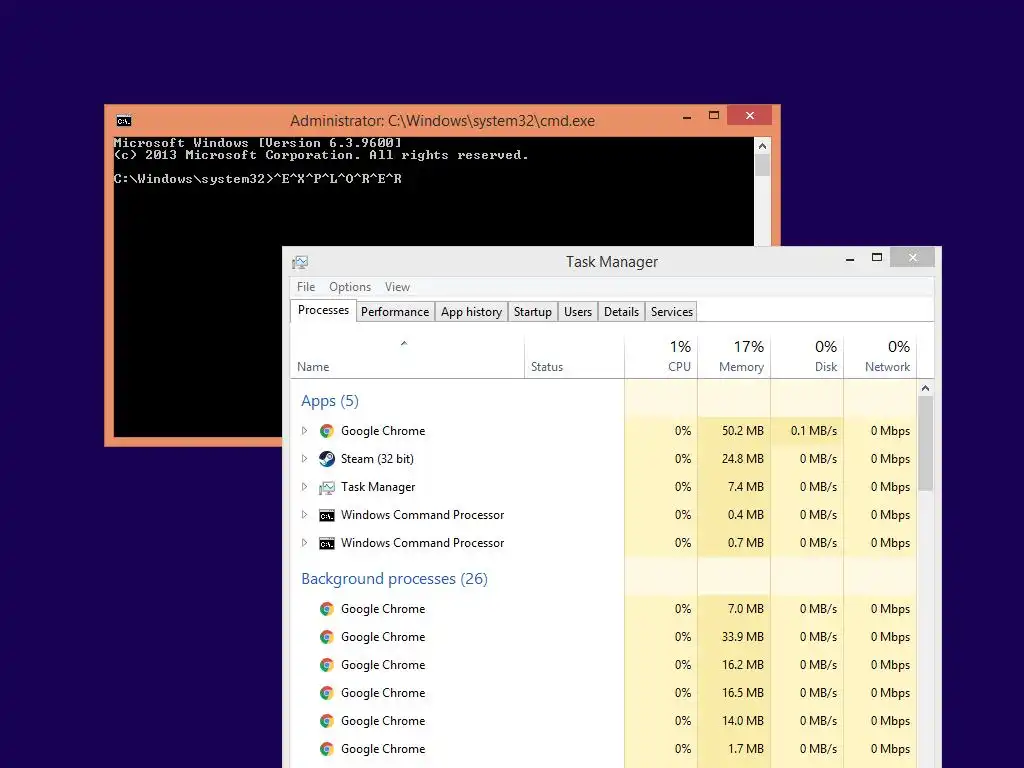Click the 0.1 MB/s disk value
The width and height of the screenshot is (1024, 768).
(x=814, y=431)
